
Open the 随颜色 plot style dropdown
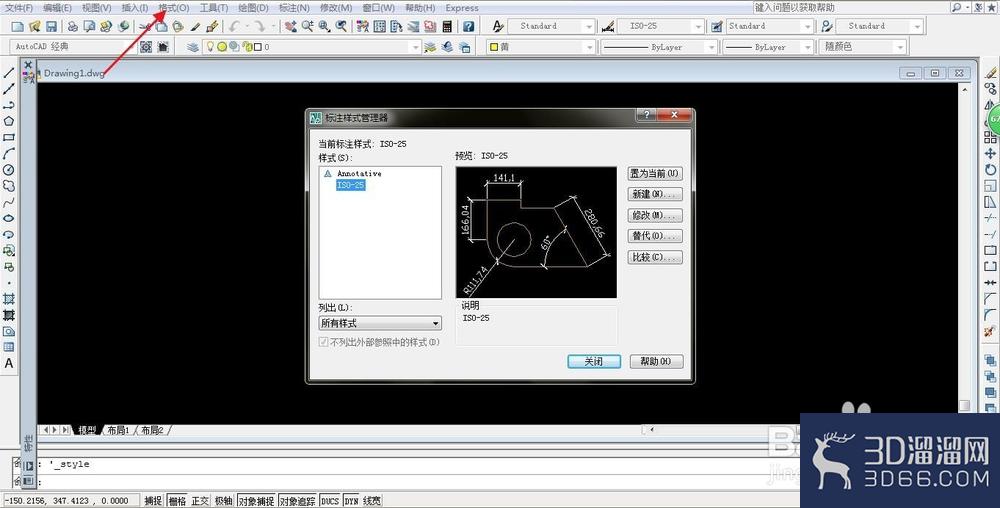(x=864, y=47)
